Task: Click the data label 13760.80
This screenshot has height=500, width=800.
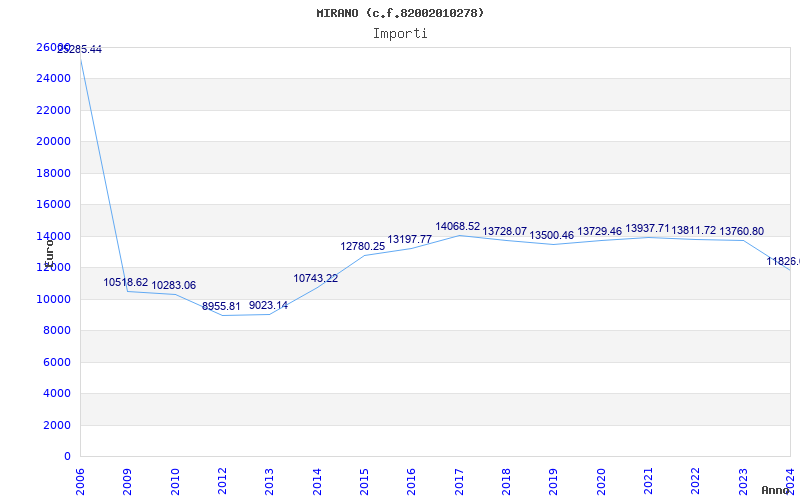Action: pos(741,231)
